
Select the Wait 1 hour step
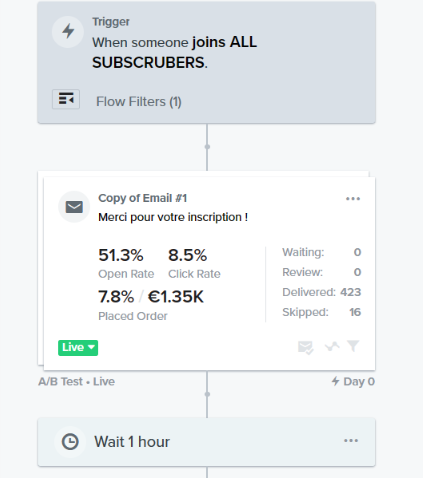point(207,442)
